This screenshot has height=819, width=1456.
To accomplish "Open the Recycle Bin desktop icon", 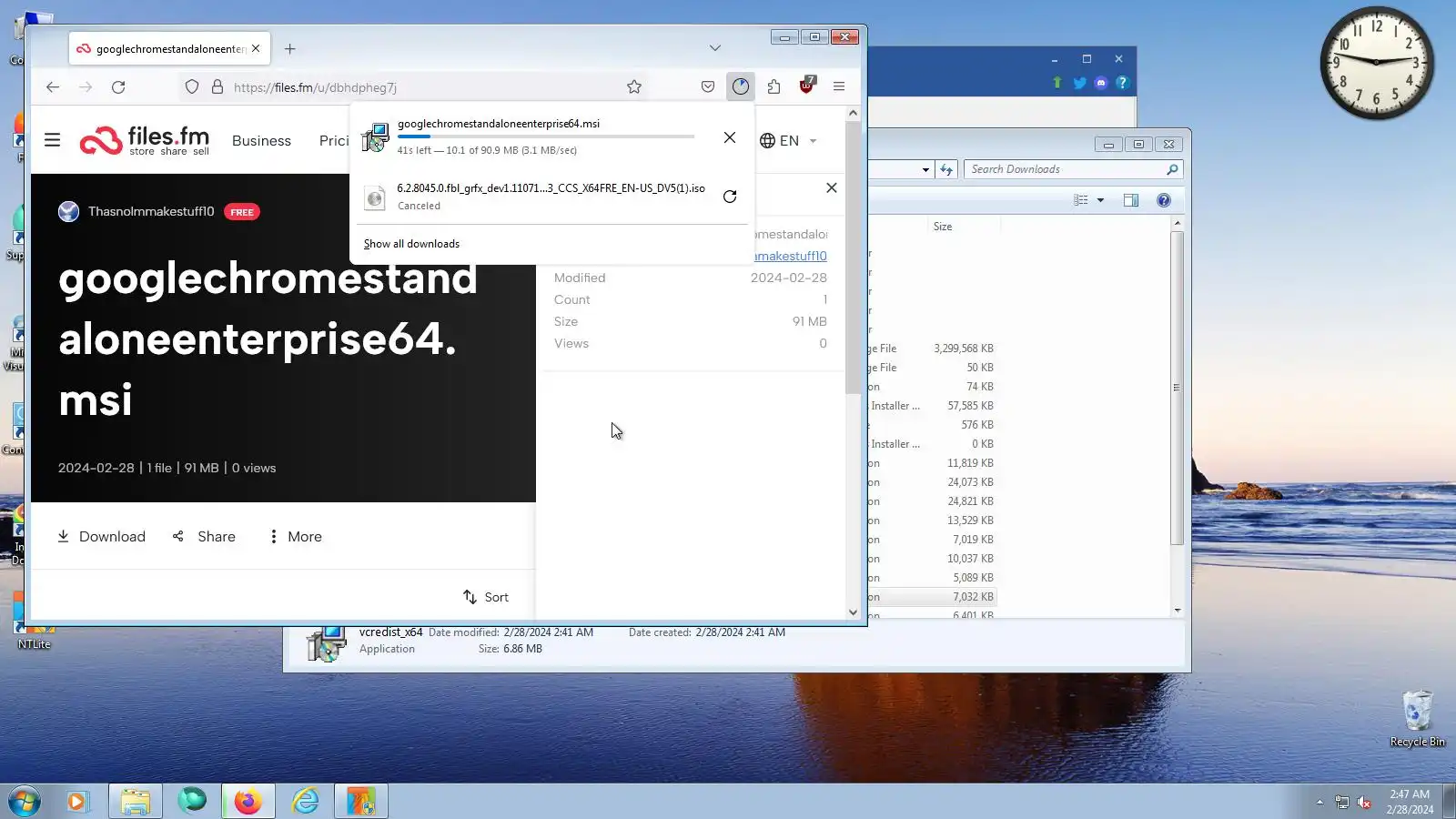I will click(1417, 719).
